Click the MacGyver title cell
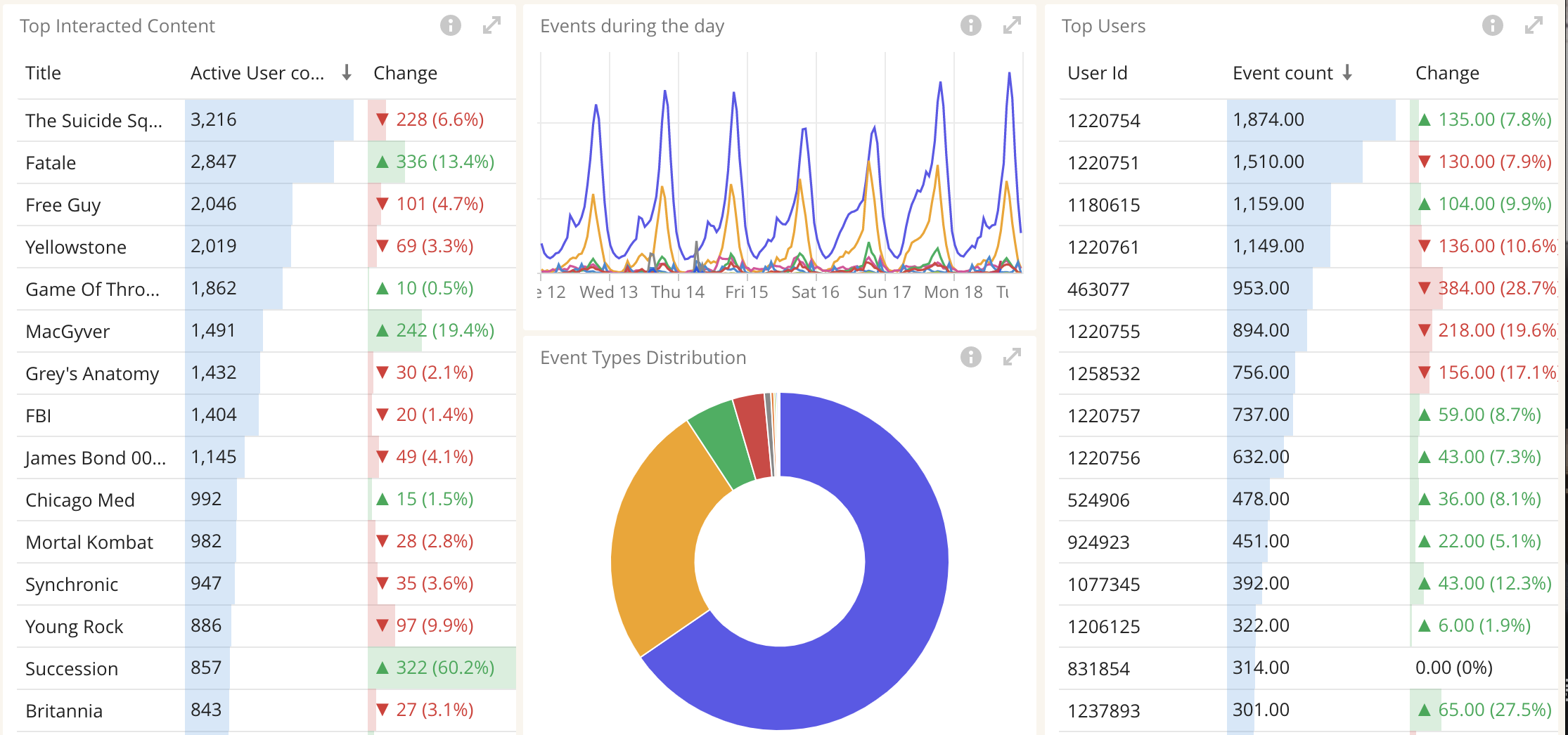 tap(68, 332)
